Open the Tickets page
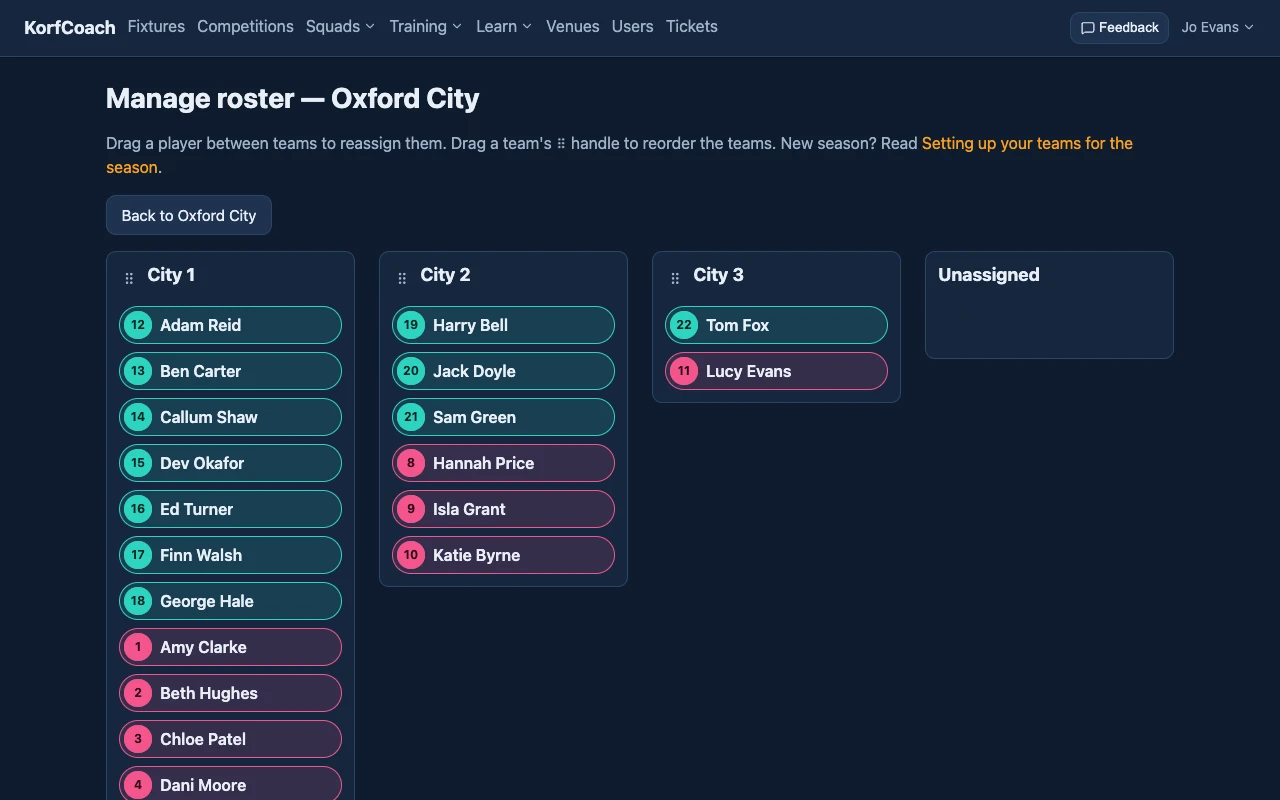Viewport: 1280px width, 800px height. [692, 27]
